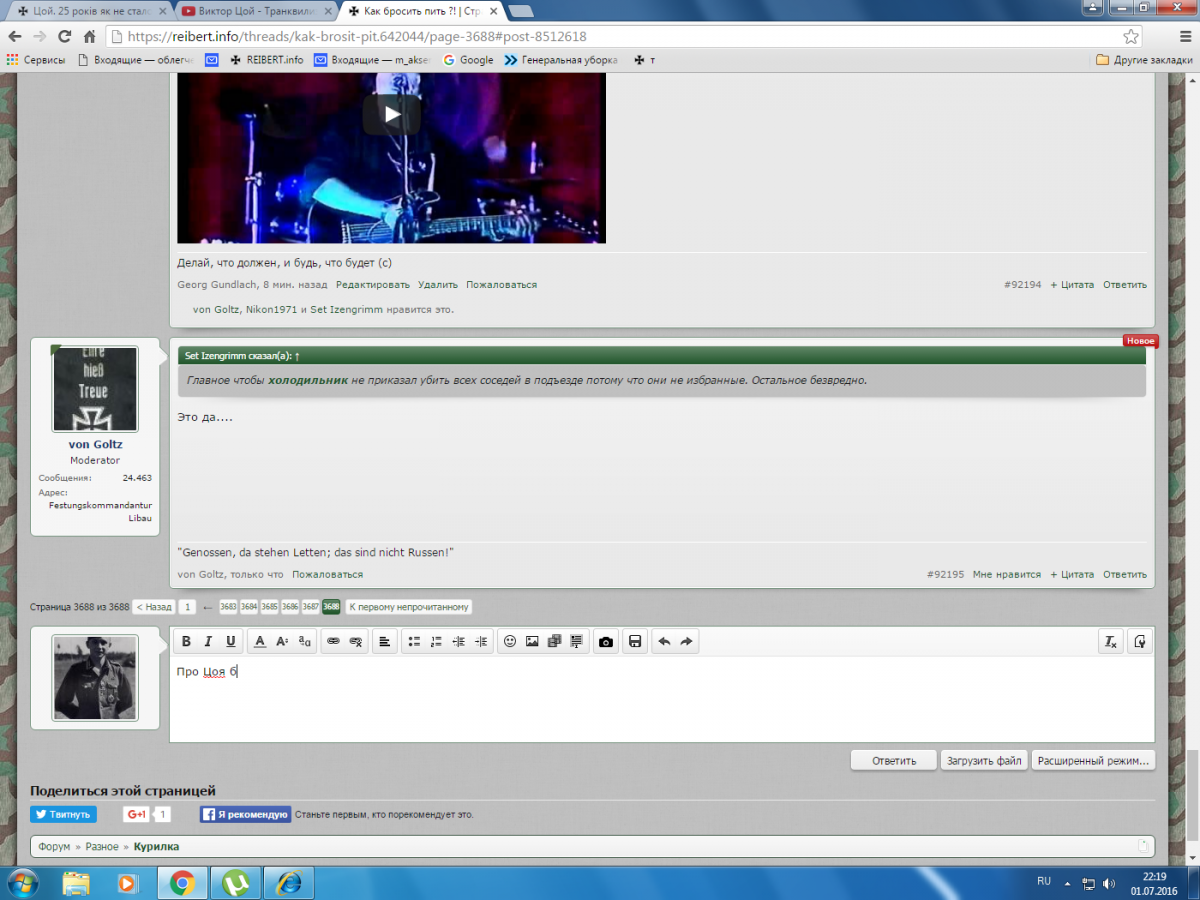The height and width of the screenshot is (900, 1200).
Task: Click the insert image icon
Action: click(532, 642)
